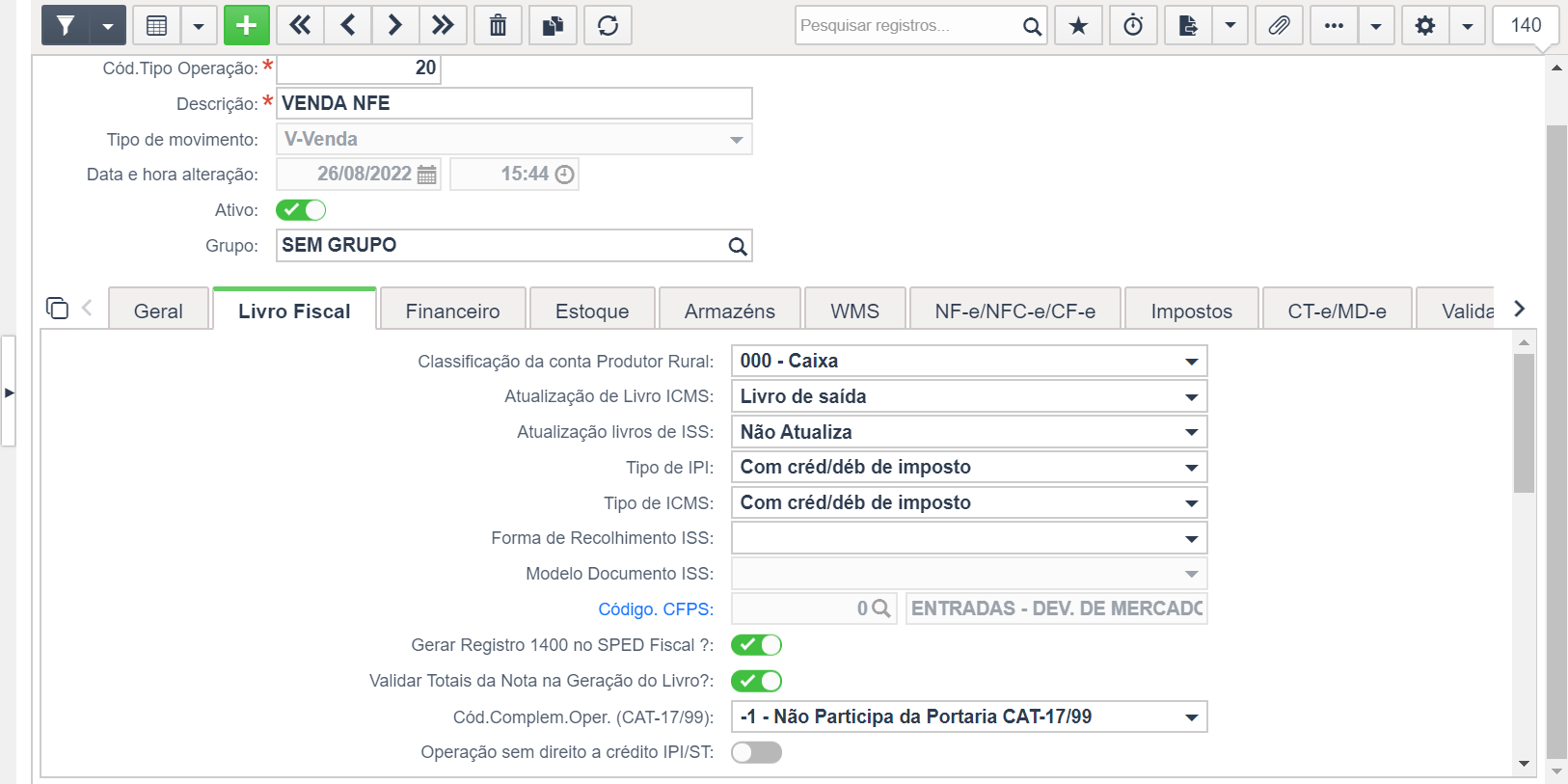1568x784 pixels.
Task: Open Forma de Recolhimento ISS dropdown
Action: (x=969, y=538)
